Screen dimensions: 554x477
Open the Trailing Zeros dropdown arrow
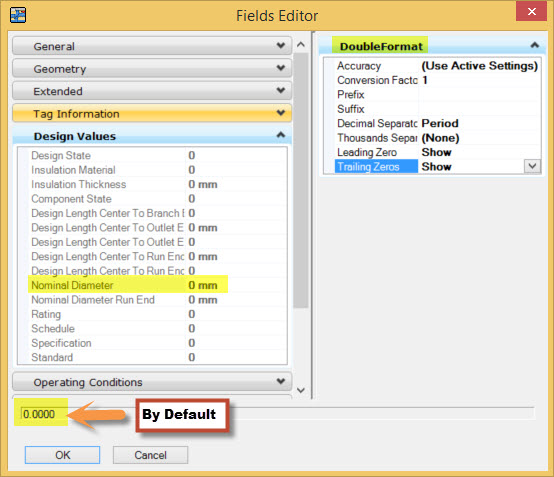pos(532,166)
